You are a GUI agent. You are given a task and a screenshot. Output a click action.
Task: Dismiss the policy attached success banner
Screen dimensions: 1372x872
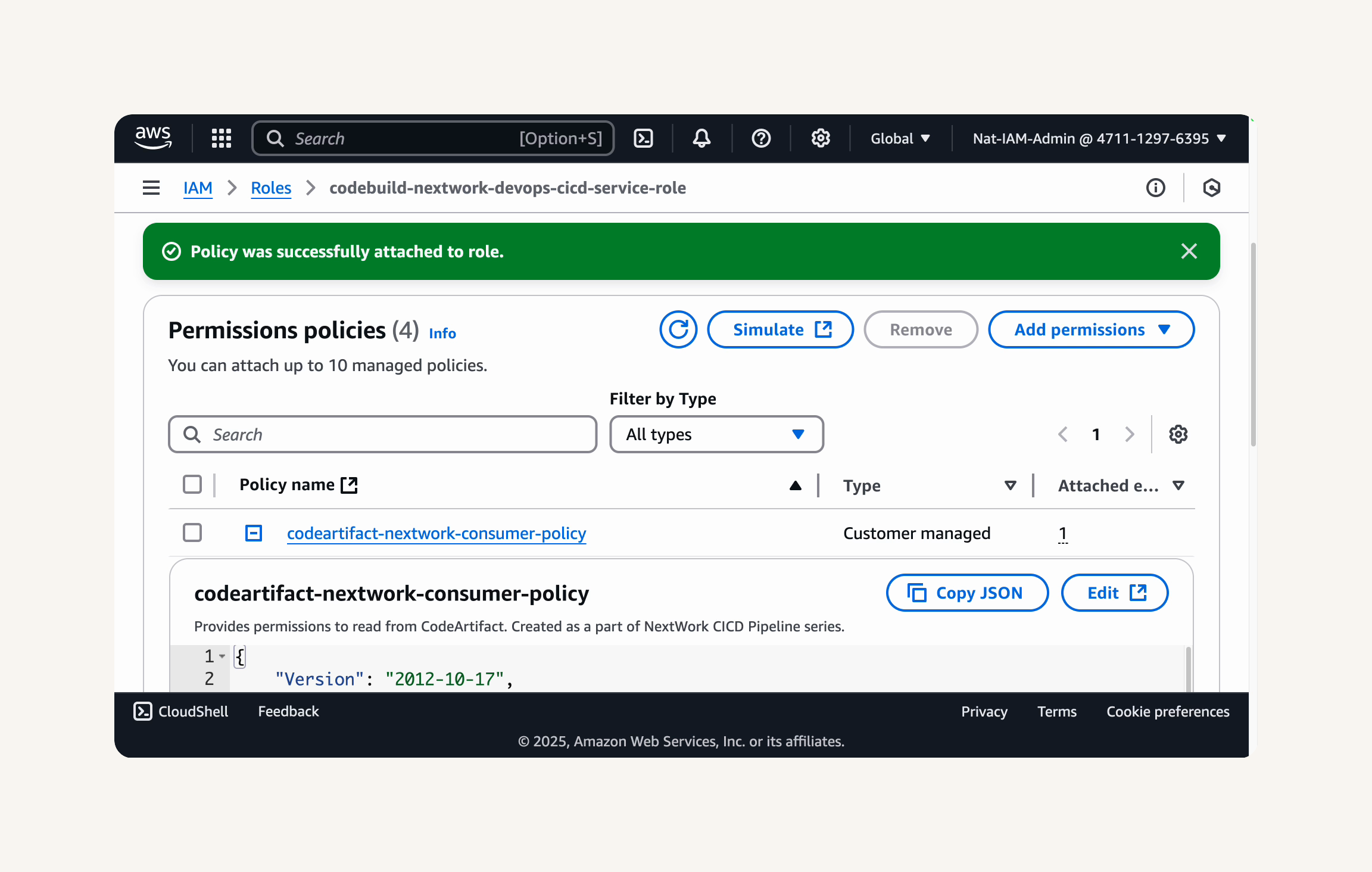pyautogui.click(x=1189, y=251)
